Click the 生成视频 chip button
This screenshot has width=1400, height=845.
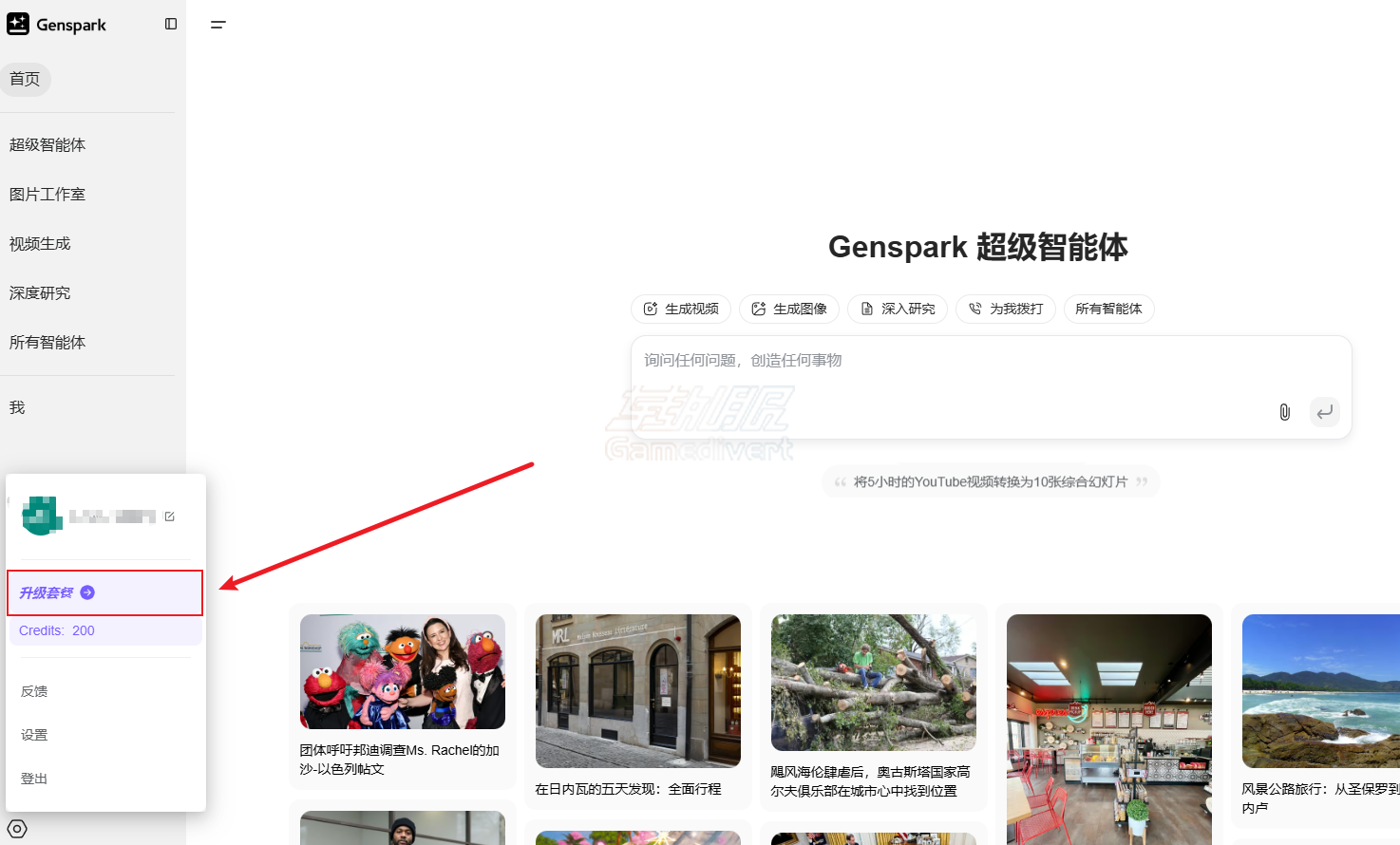[681, 309]
